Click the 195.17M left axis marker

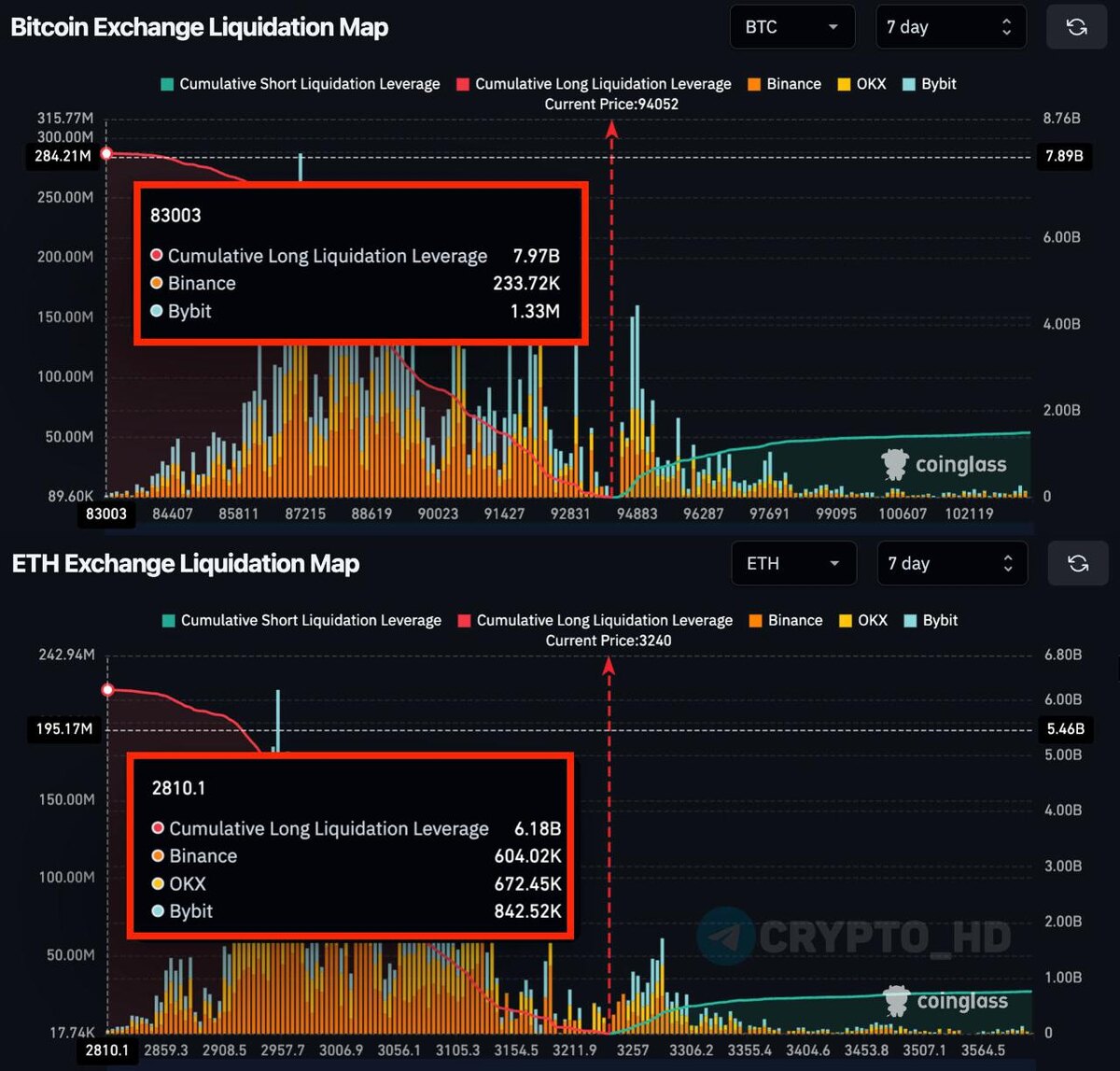point(64,728)
